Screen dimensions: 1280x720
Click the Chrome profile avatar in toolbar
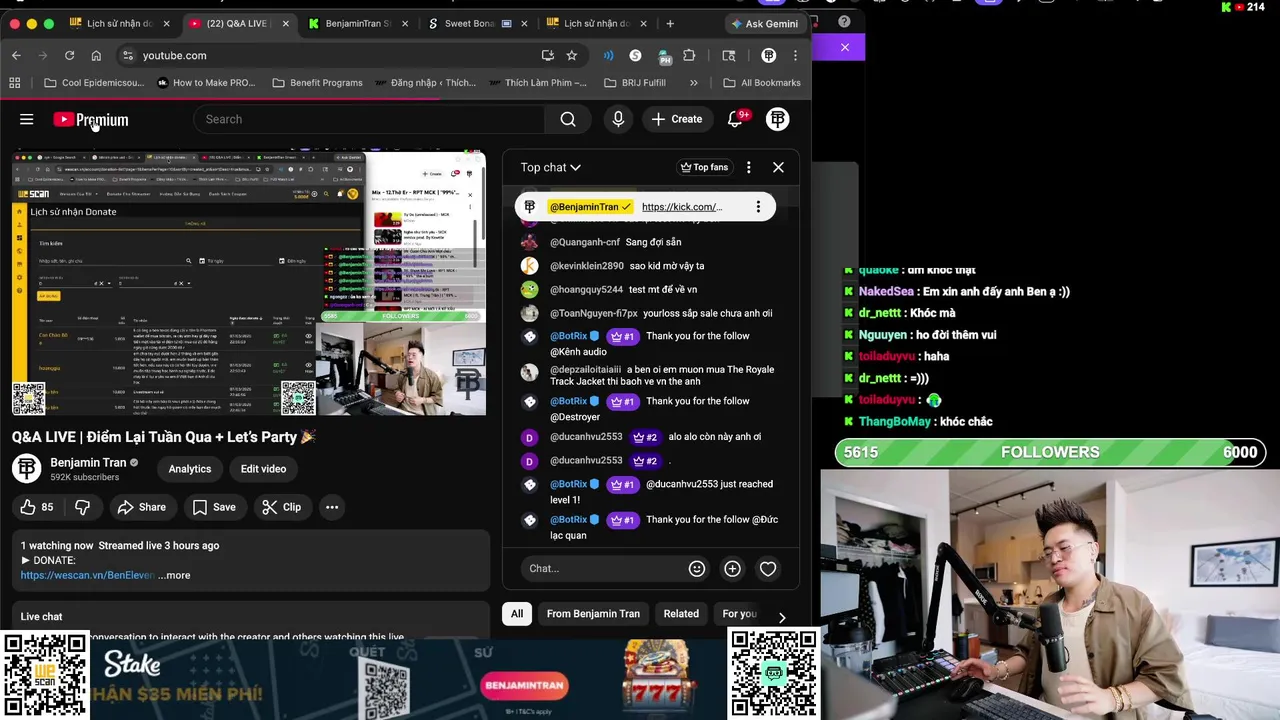coord(768,55)
